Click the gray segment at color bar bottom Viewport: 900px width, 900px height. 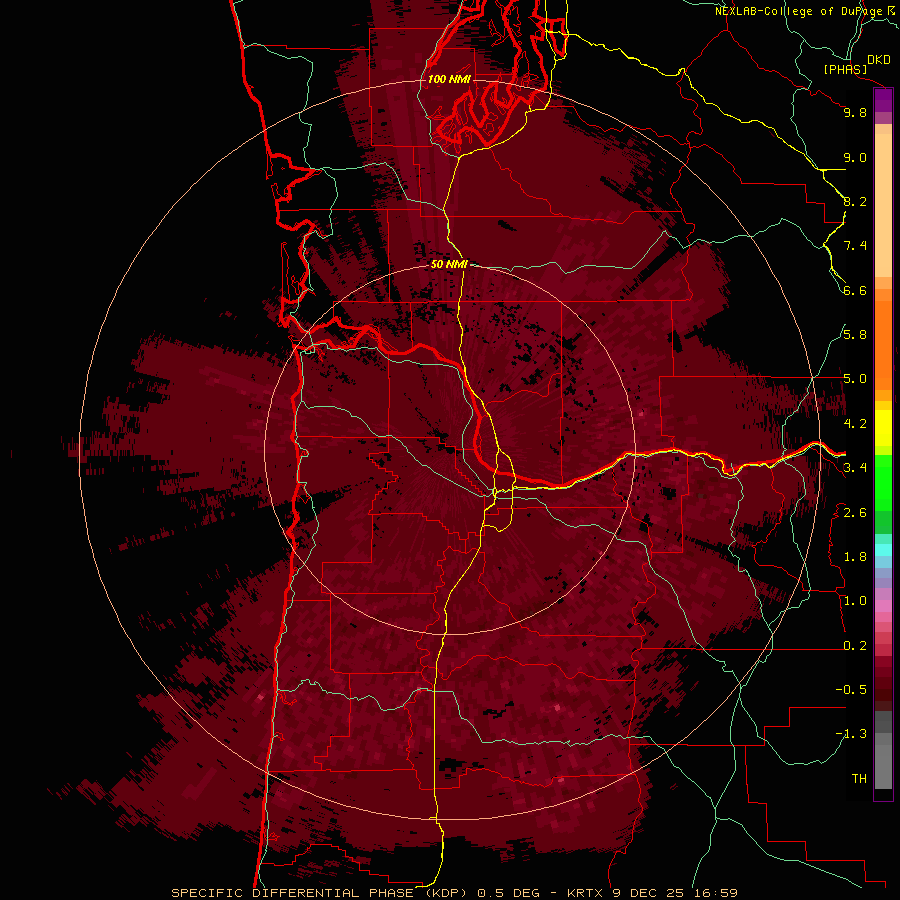pyautogui.click(x=883, y=759)
